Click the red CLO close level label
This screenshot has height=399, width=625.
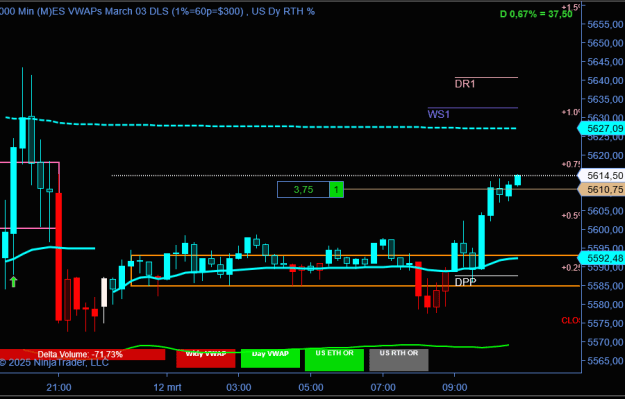(571, 321)
